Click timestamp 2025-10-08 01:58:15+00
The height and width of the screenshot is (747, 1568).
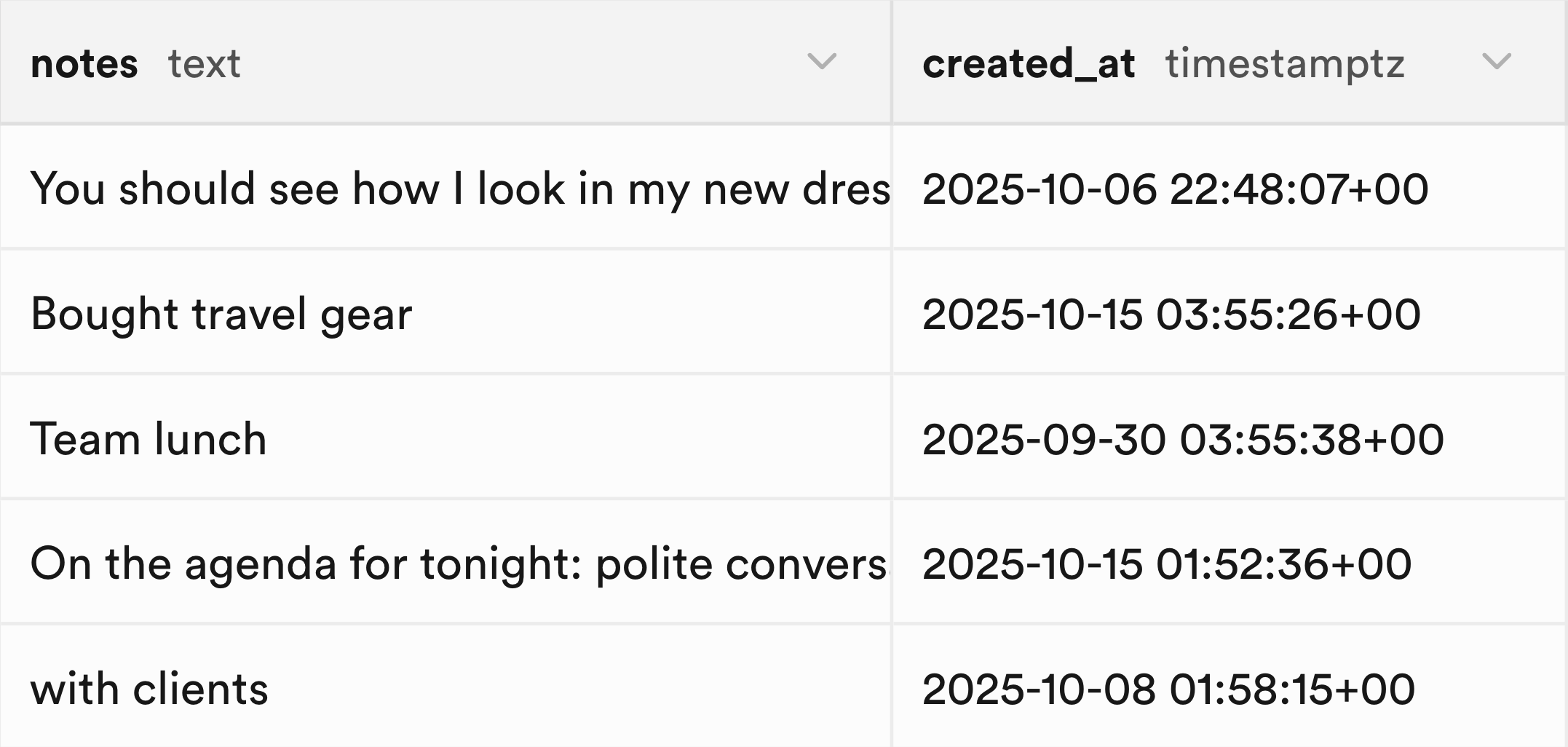pos(1168,689)
